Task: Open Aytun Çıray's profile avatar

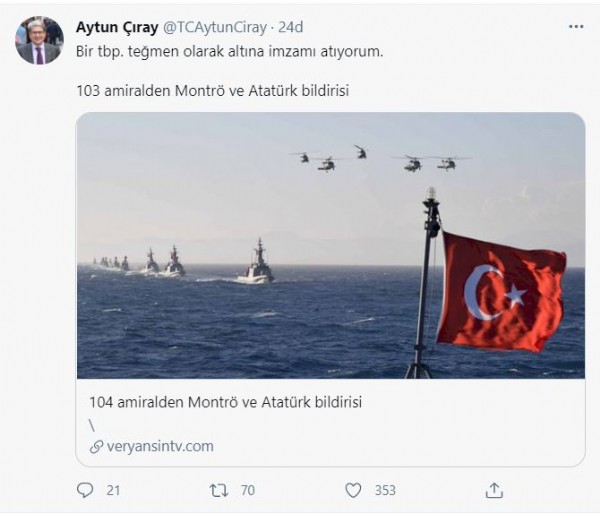Action: (x=39, y=40)
